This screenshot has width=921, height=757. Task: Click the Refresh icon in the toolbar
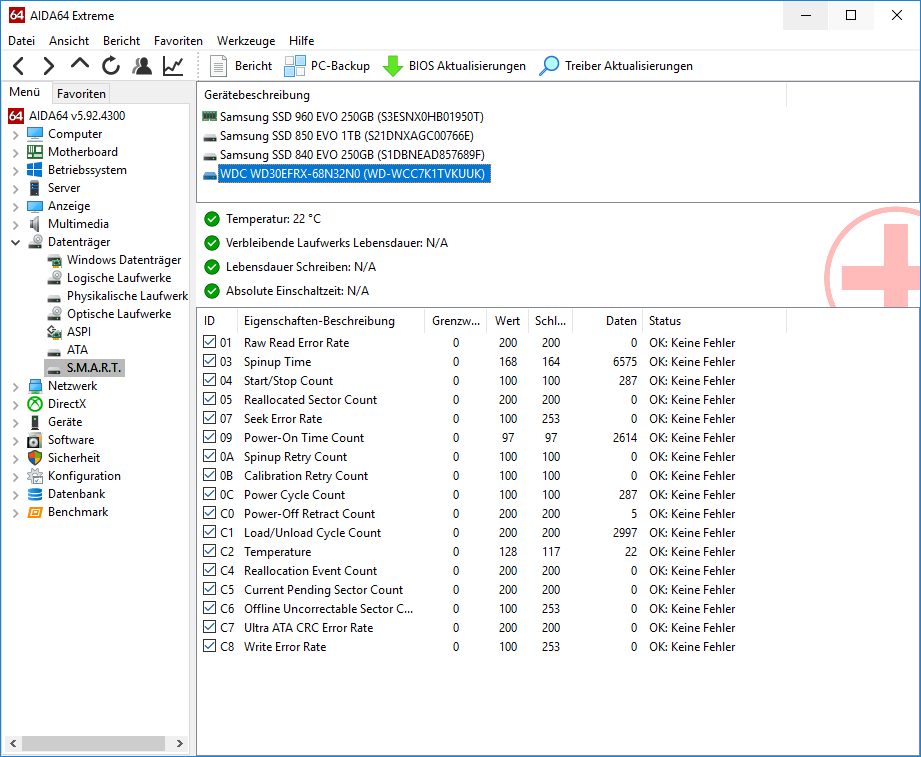pyautogui.click(x=111, y=66)
